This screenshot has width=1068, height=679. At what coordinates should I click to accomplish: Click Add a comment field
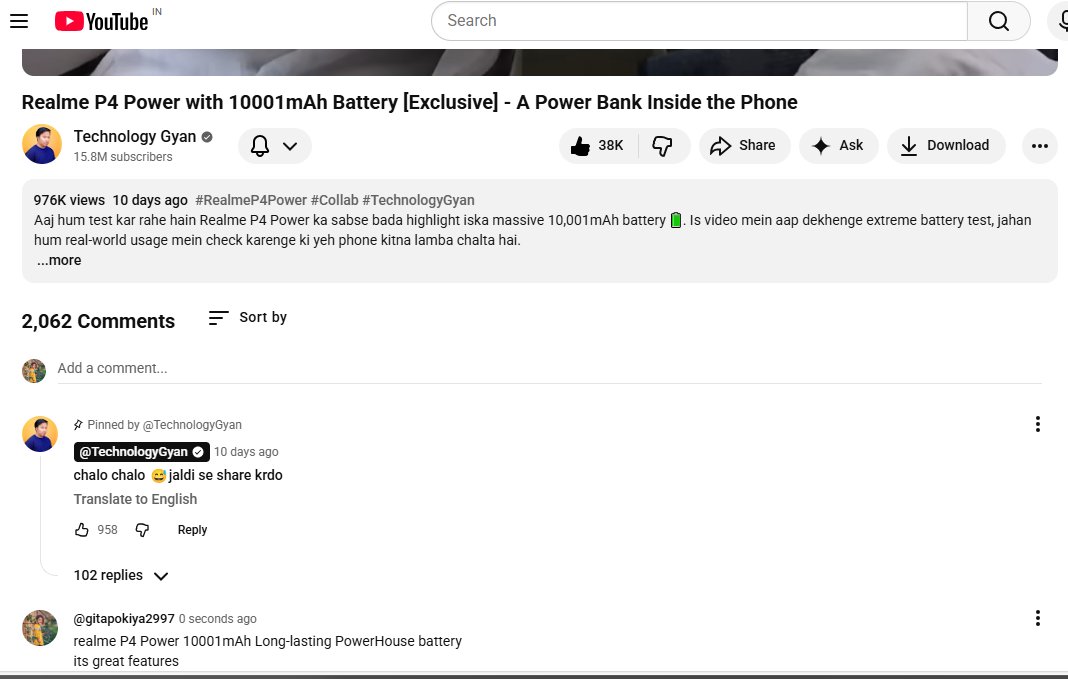click(x=549, y=368)
